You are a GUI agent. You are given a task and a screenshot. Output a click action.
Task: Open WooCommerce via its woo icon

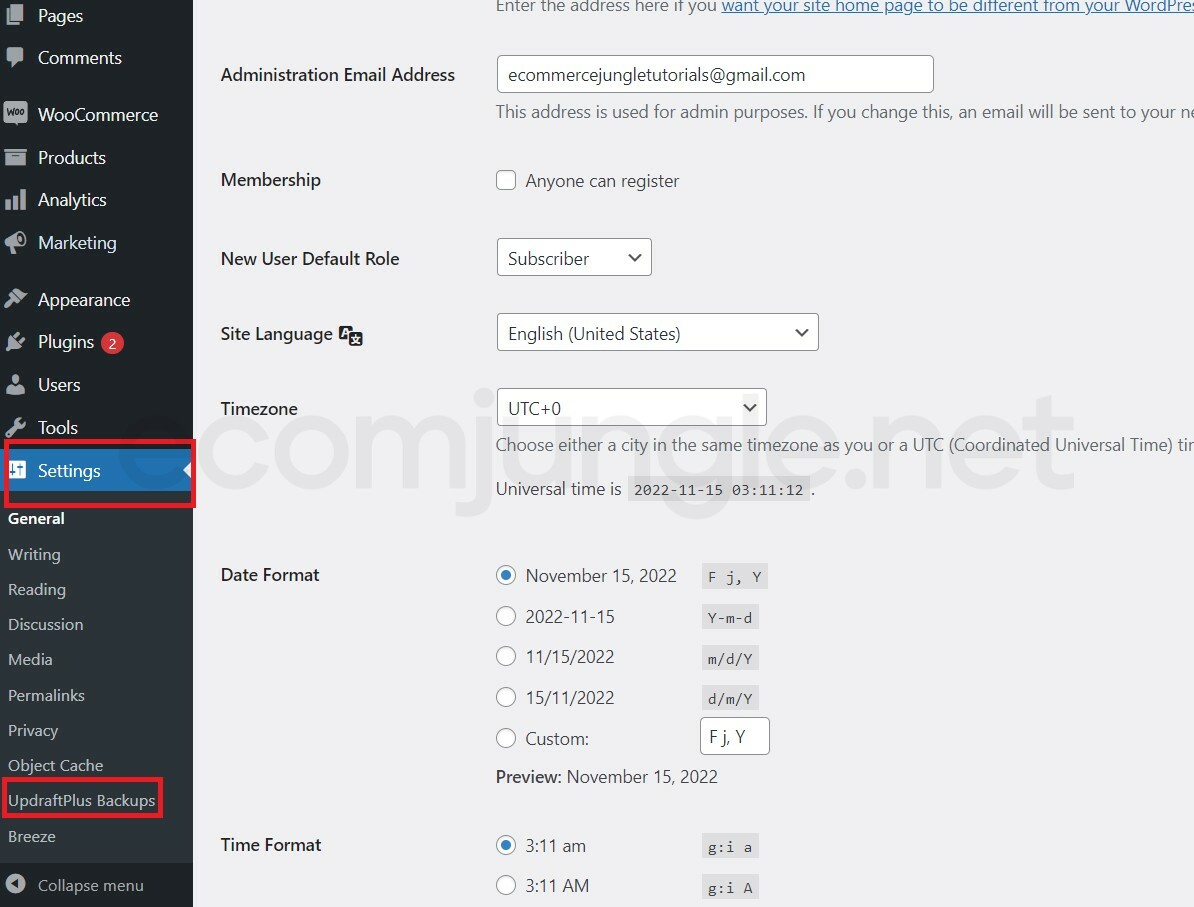(x=15, y=113)
